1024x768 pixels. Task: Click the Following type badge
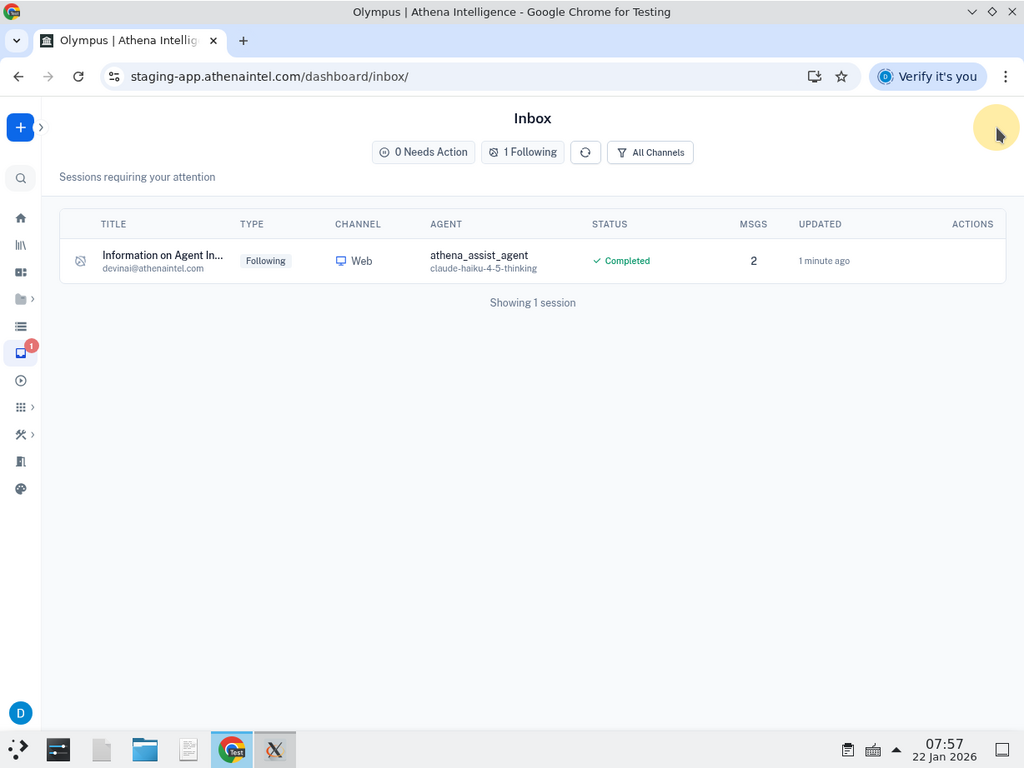266,261
